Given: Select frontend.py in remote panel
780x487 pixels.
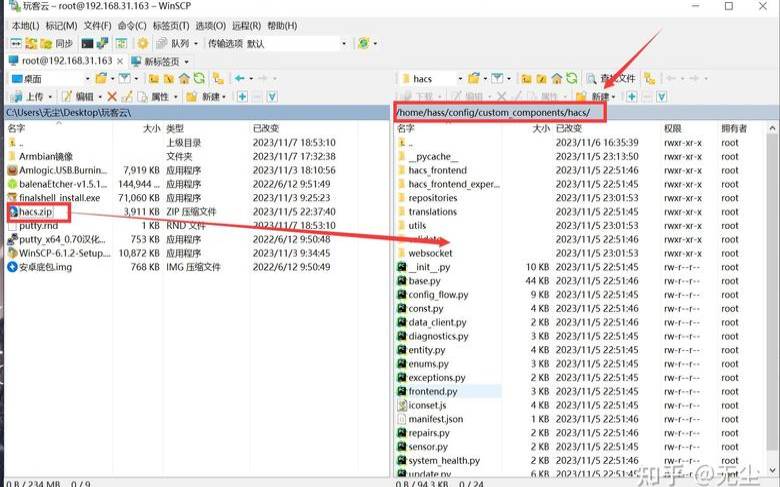Looking at the screenshot, I should 433,391.
